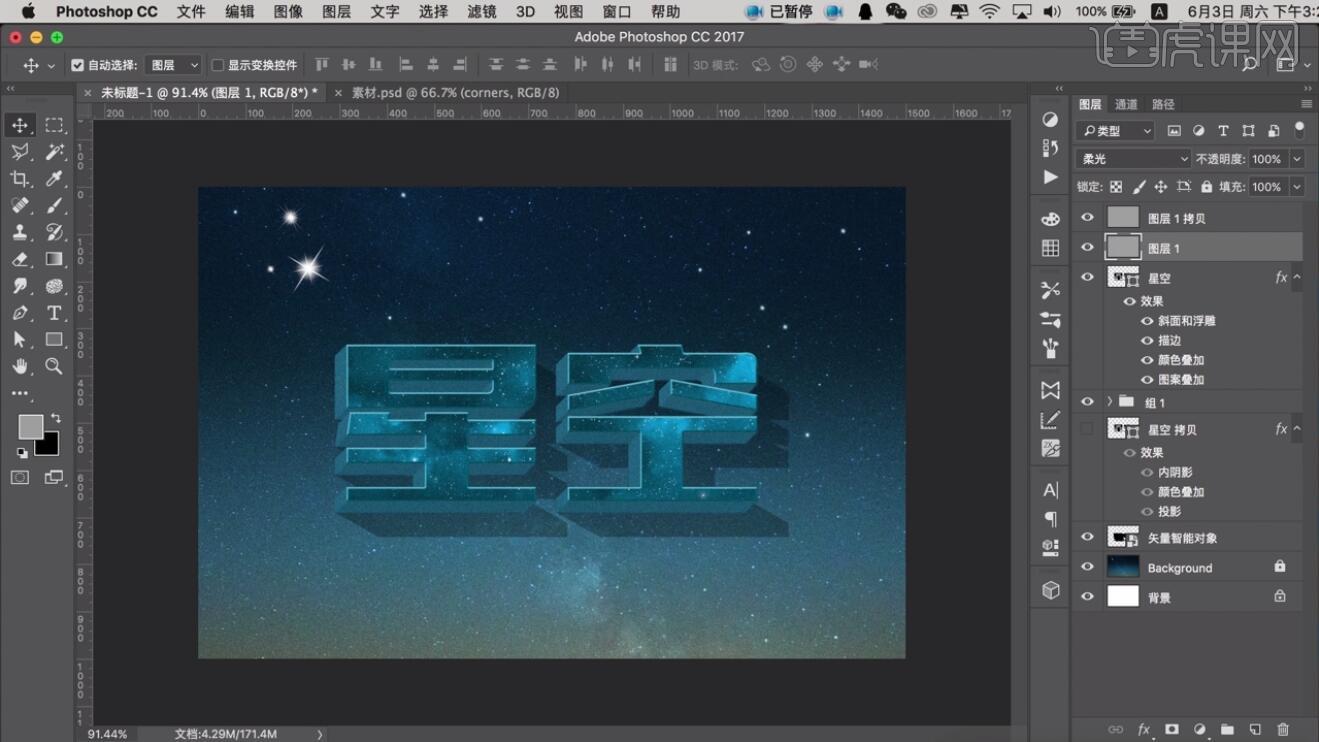Click the Wi-Fi icon in menu bar
1319x742 pixels.
point(989,12)
